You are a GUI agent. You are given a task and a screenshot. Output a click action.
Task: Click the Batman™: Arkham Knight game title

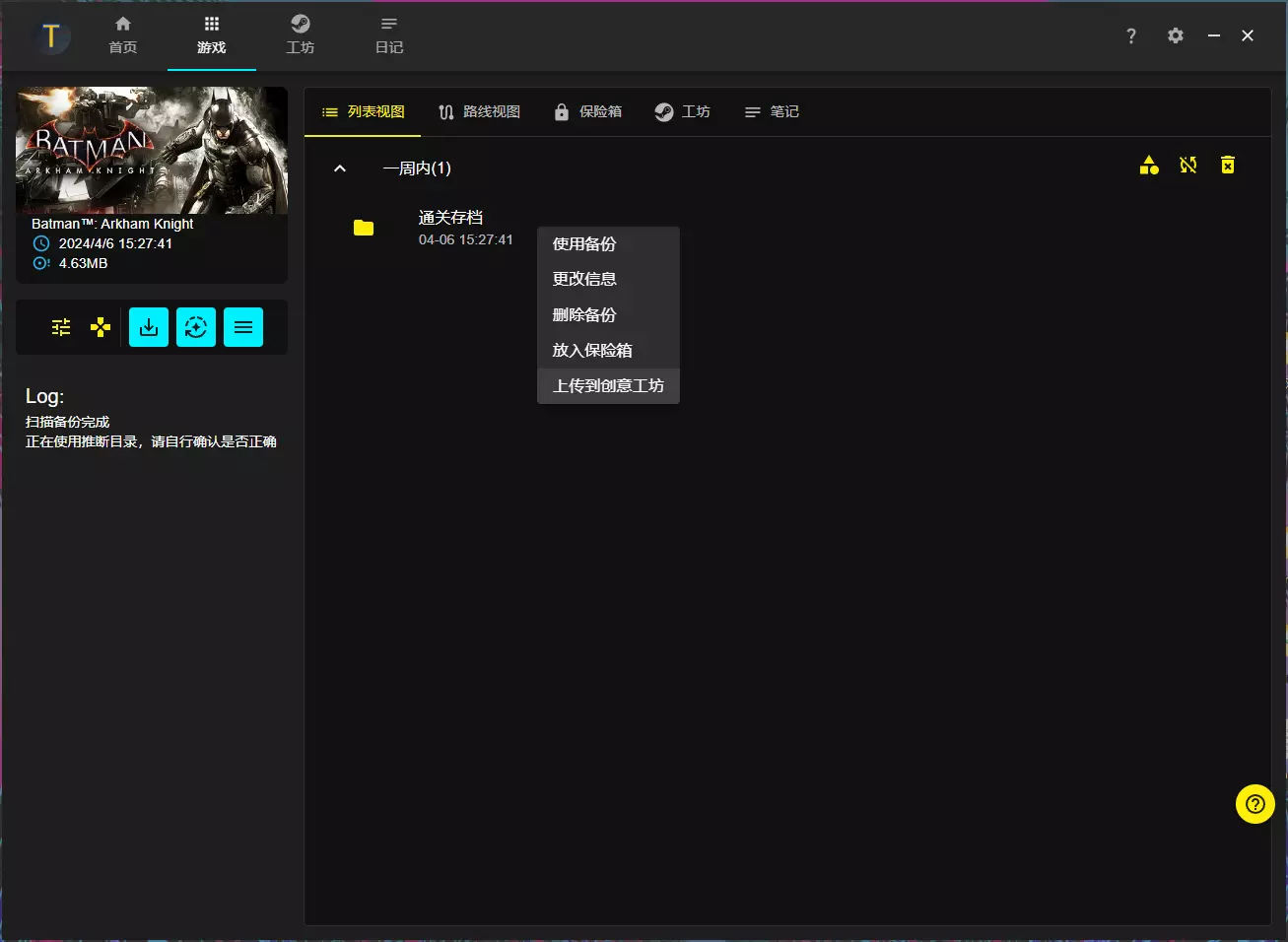tap(112, 224)
